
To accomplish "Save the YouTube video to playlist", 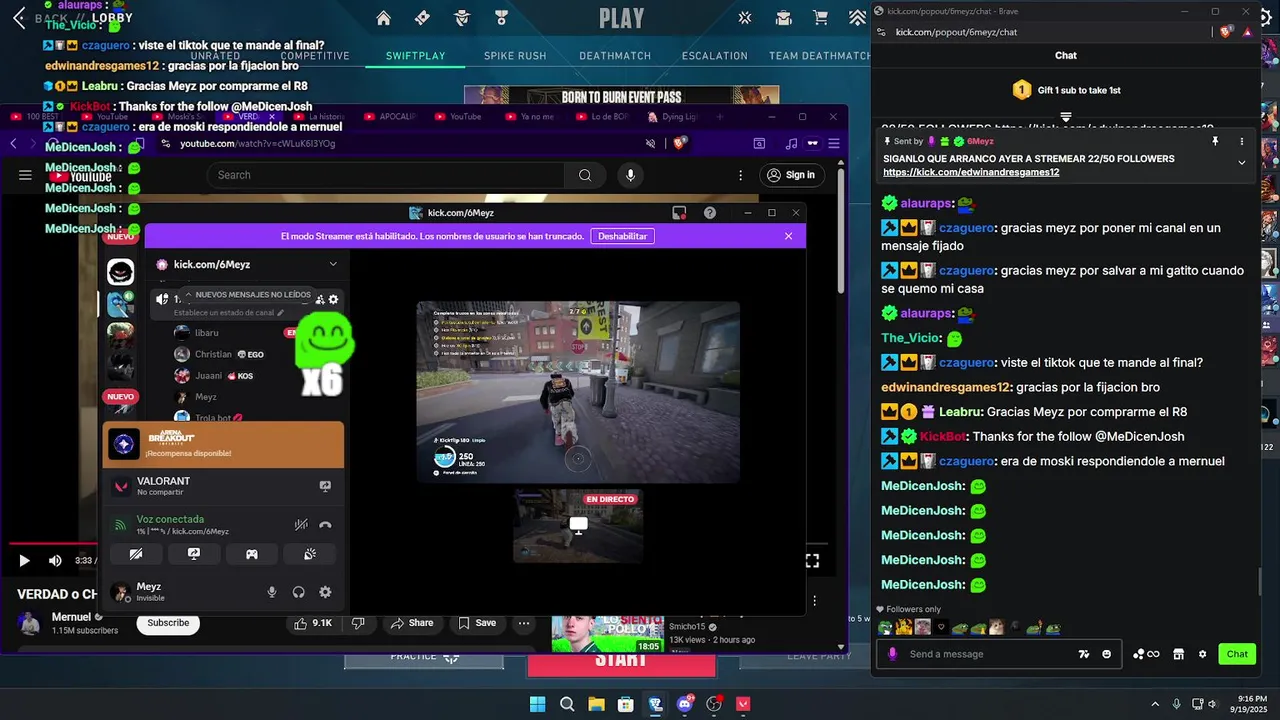I will pyautogui.click(x=477, y=623).
